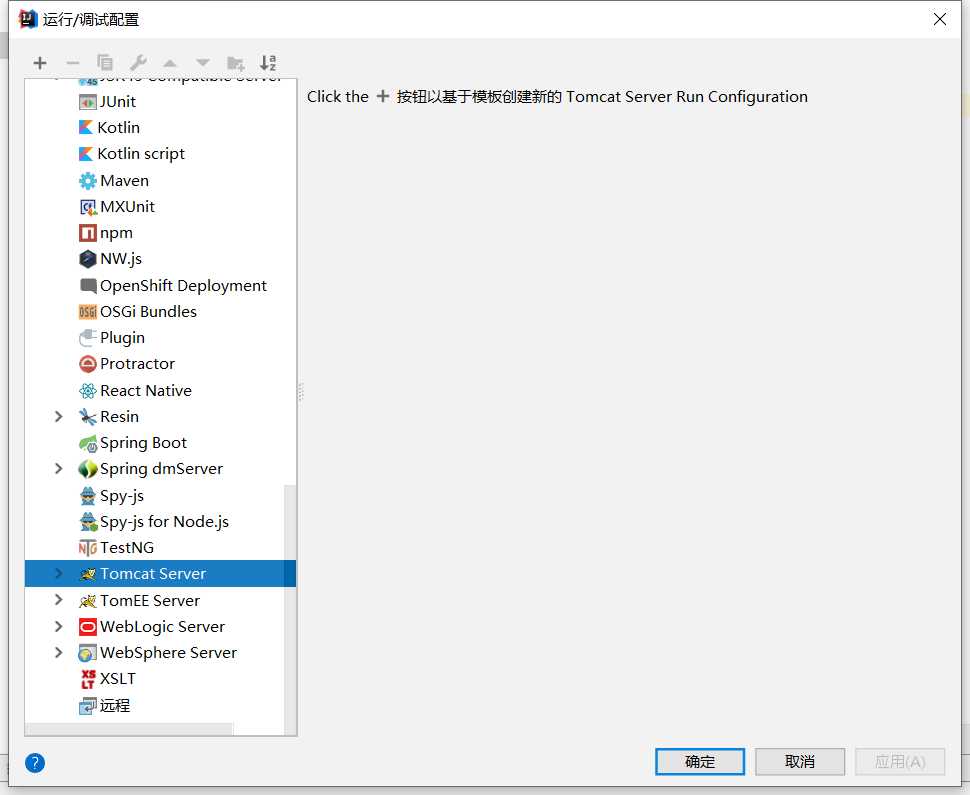Select the TomEE Server label
The height and width of the screenshot is (795, 970).
(x=150, y=600)
